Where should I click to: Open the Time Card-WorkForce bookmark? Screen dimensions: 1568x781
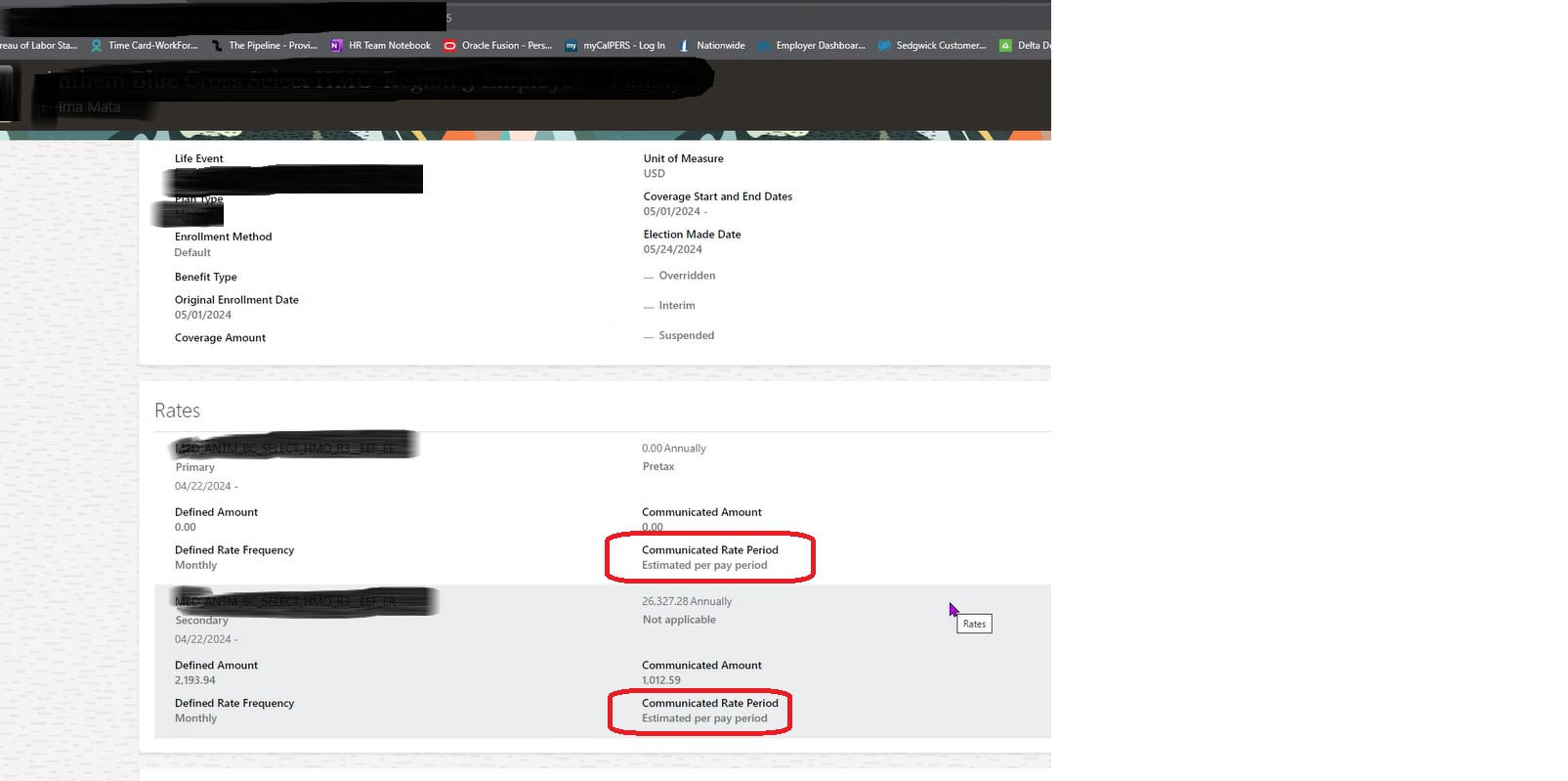point(144,45)
